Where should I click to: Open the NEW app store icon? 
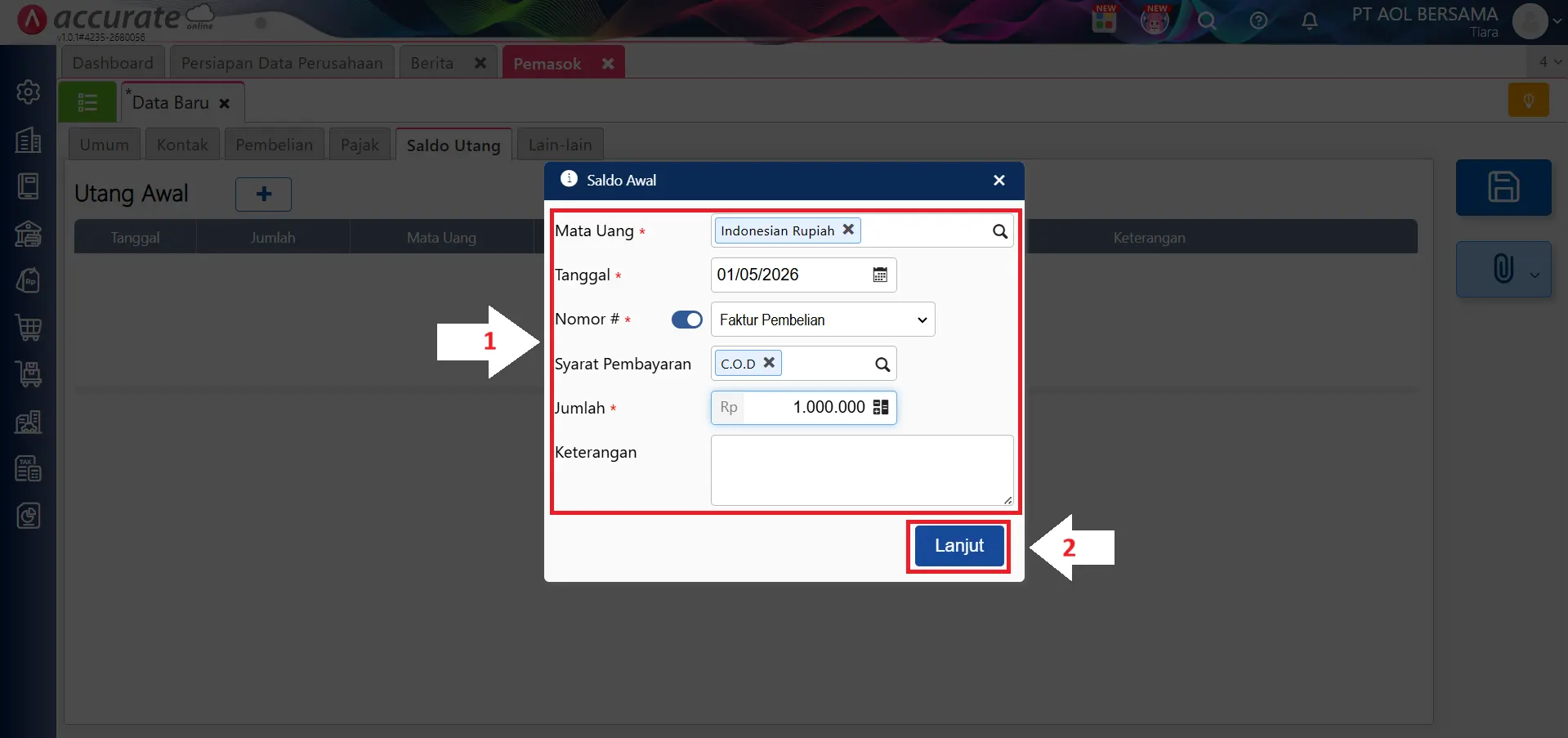pos(1104,19)
